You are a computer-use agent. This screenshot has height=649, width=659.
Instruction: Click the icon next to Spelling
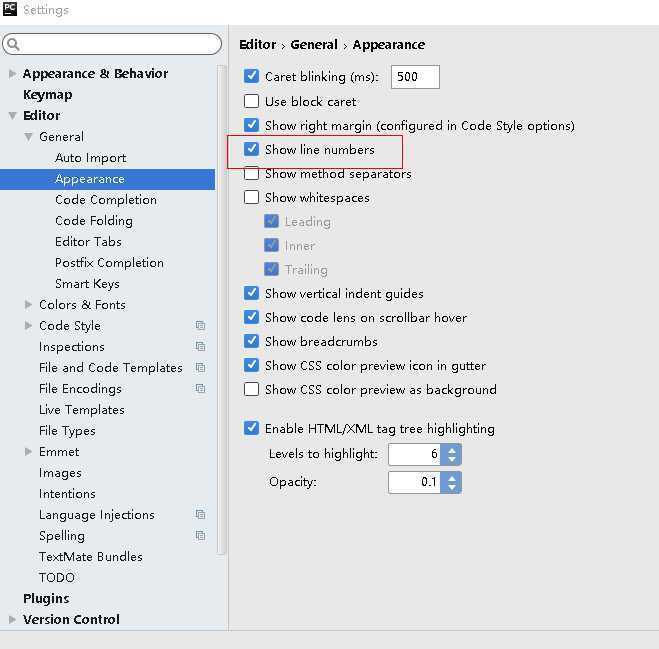200,535
